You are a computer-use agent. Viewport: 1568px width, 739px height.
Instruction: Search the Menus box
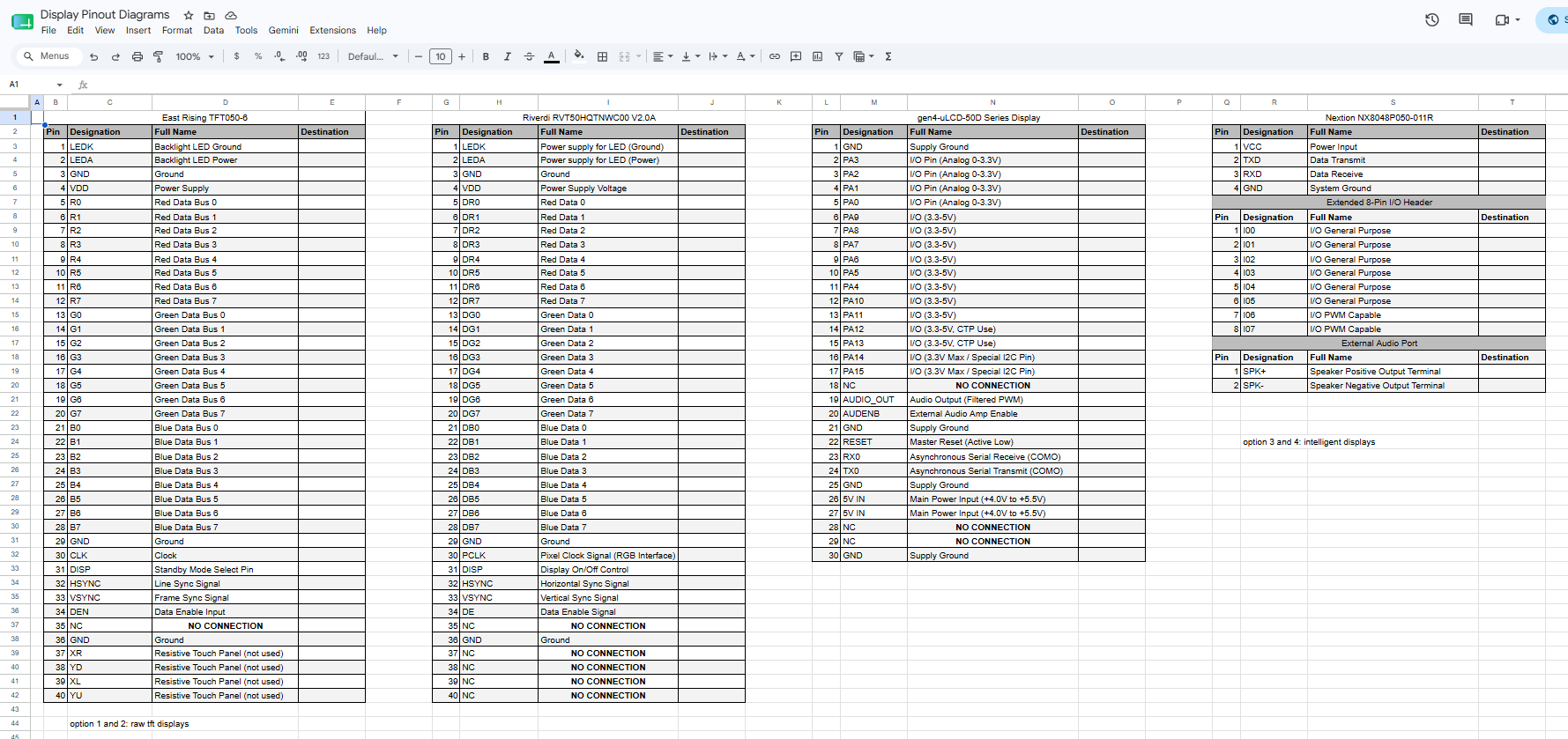point(49,56)
